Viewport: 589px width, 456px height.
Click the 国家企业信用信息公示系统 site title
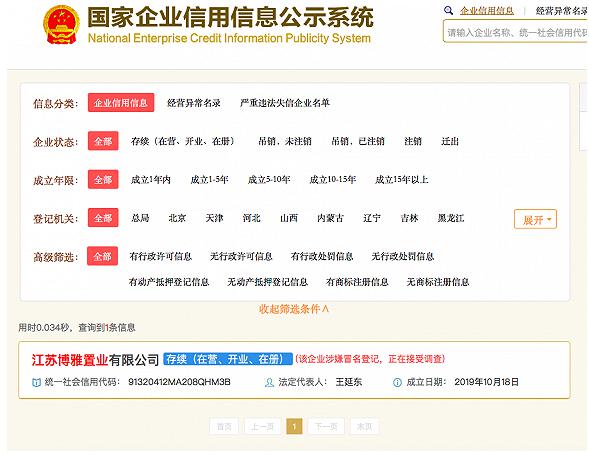(230, 17)
